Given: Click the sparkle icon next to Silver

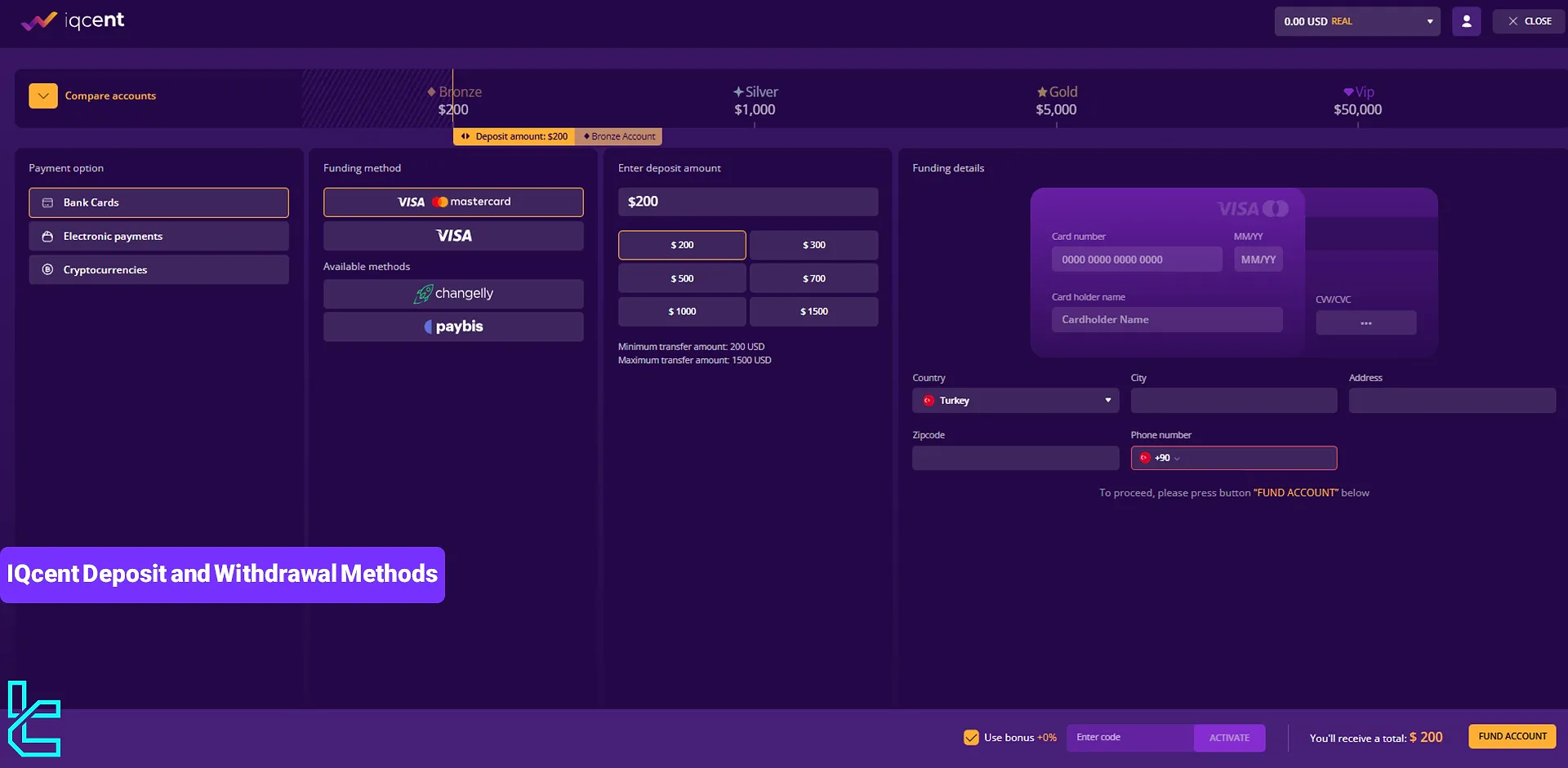Looking at the screenshot, I should (x=738, y=92).
